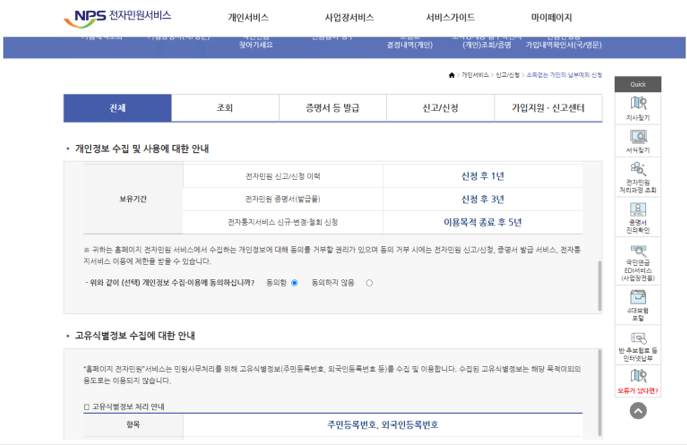The height and width of the screenshot is (445, 687).
Task: Click (개인)조회/증명 in blue submenu bar
Action: [487, 45]
